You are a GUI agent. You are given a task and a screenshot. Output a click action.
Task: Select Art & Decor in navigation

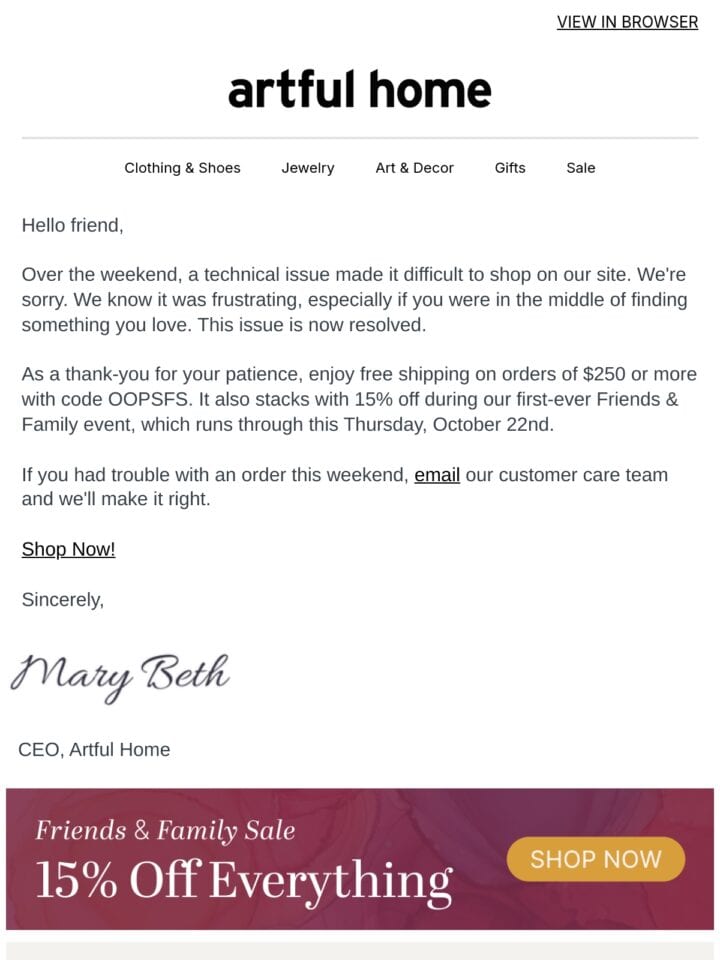point(414,168)
